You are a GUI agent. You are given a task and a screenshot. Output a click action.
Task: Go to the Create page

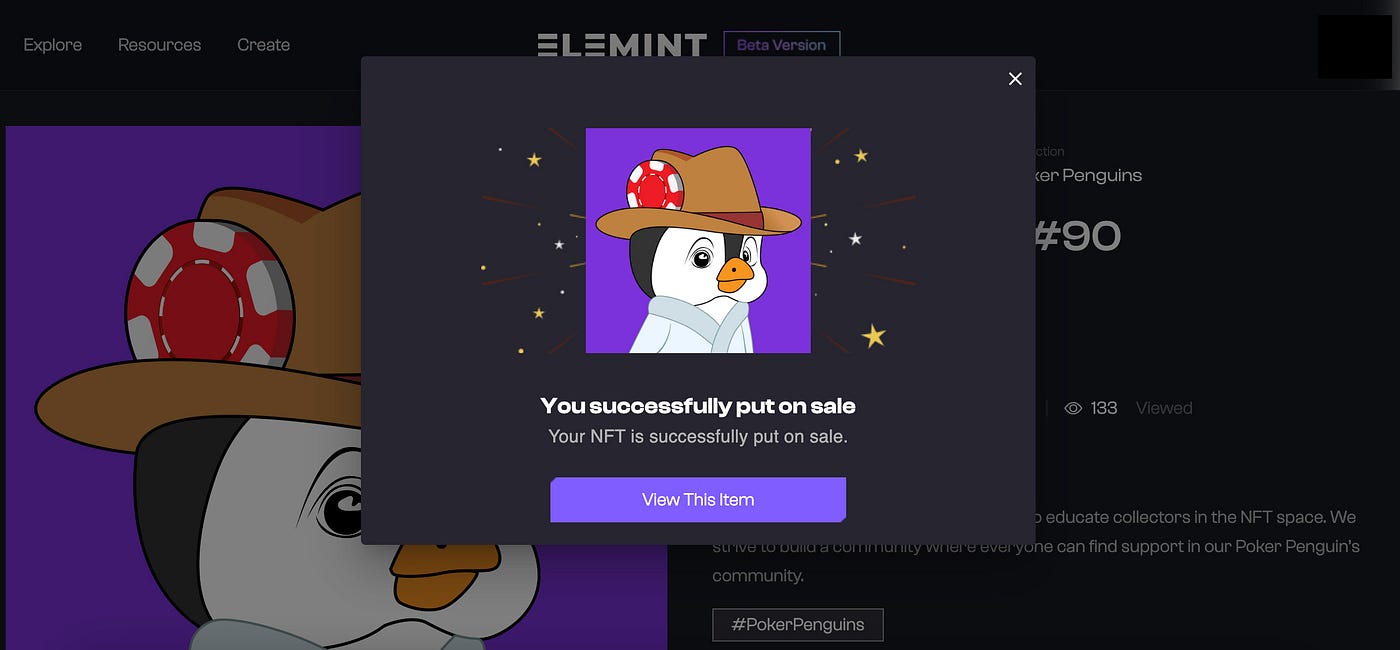coord(263,45)
